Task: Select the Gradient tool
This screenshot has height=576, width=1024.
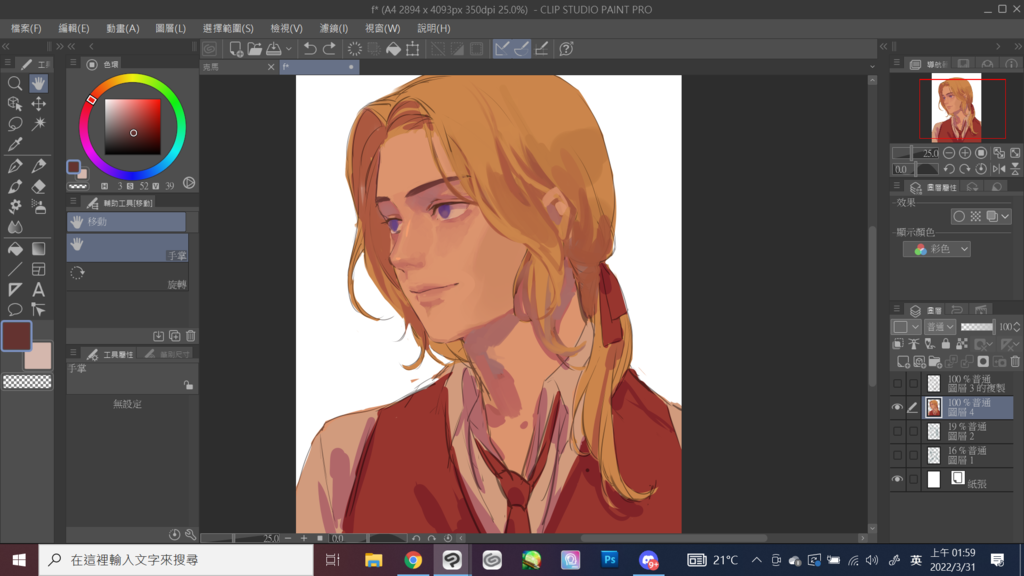Action: pyautogui.click(x=39, y=249)
